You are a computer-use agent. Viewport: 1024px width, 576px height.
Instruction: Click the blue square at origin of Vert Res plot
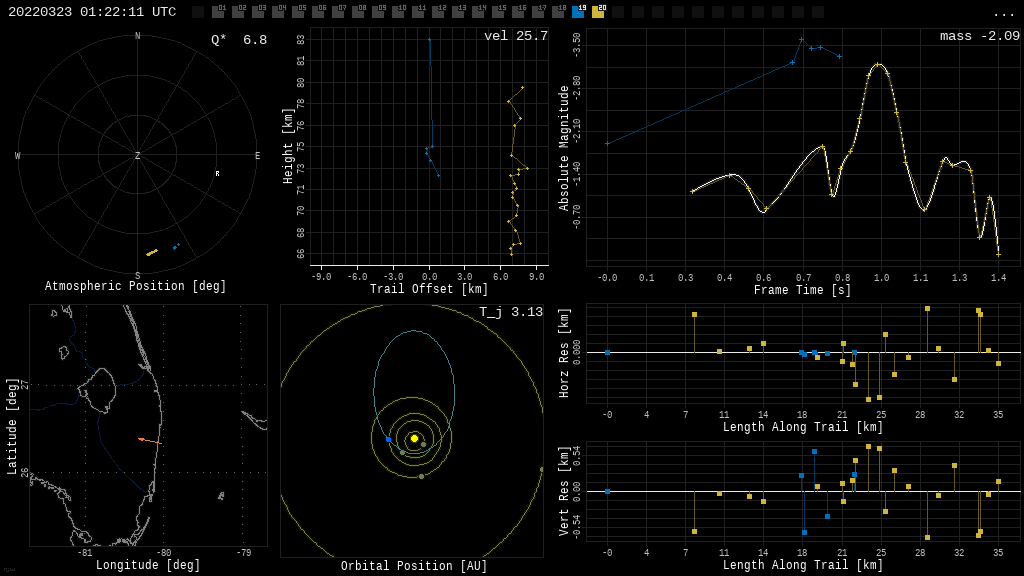click(x=607, y=491)
